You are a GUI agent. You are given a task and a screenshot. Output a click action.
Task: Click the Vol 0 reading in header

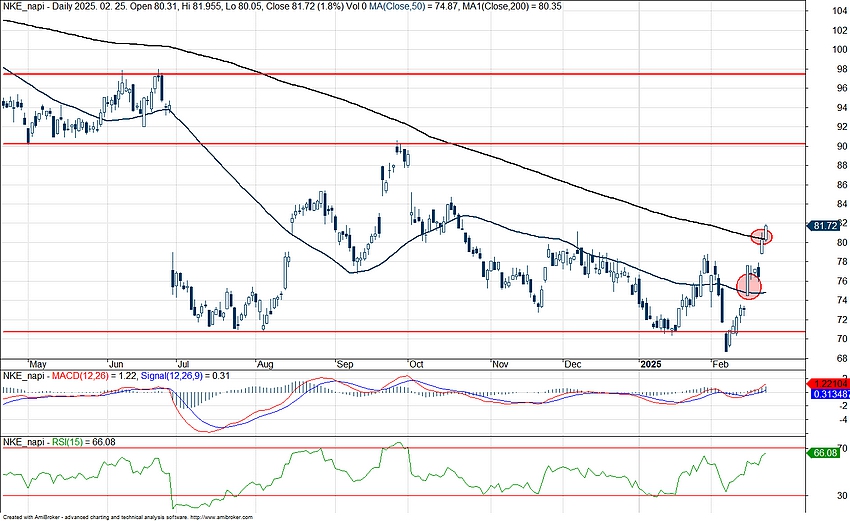click(x=356, y=7)
